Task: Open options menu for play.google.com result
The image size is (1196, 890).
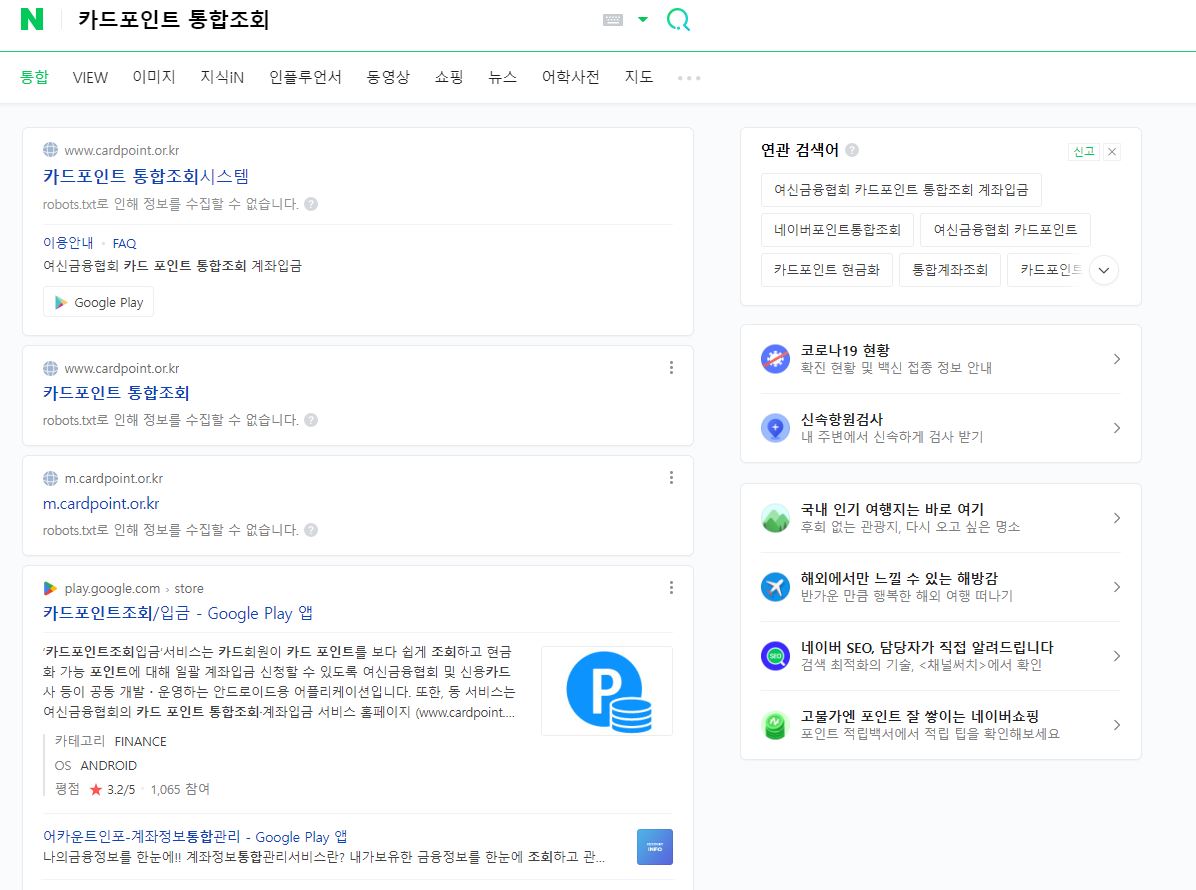Action: pyautogui.click(x=671, y=587)
